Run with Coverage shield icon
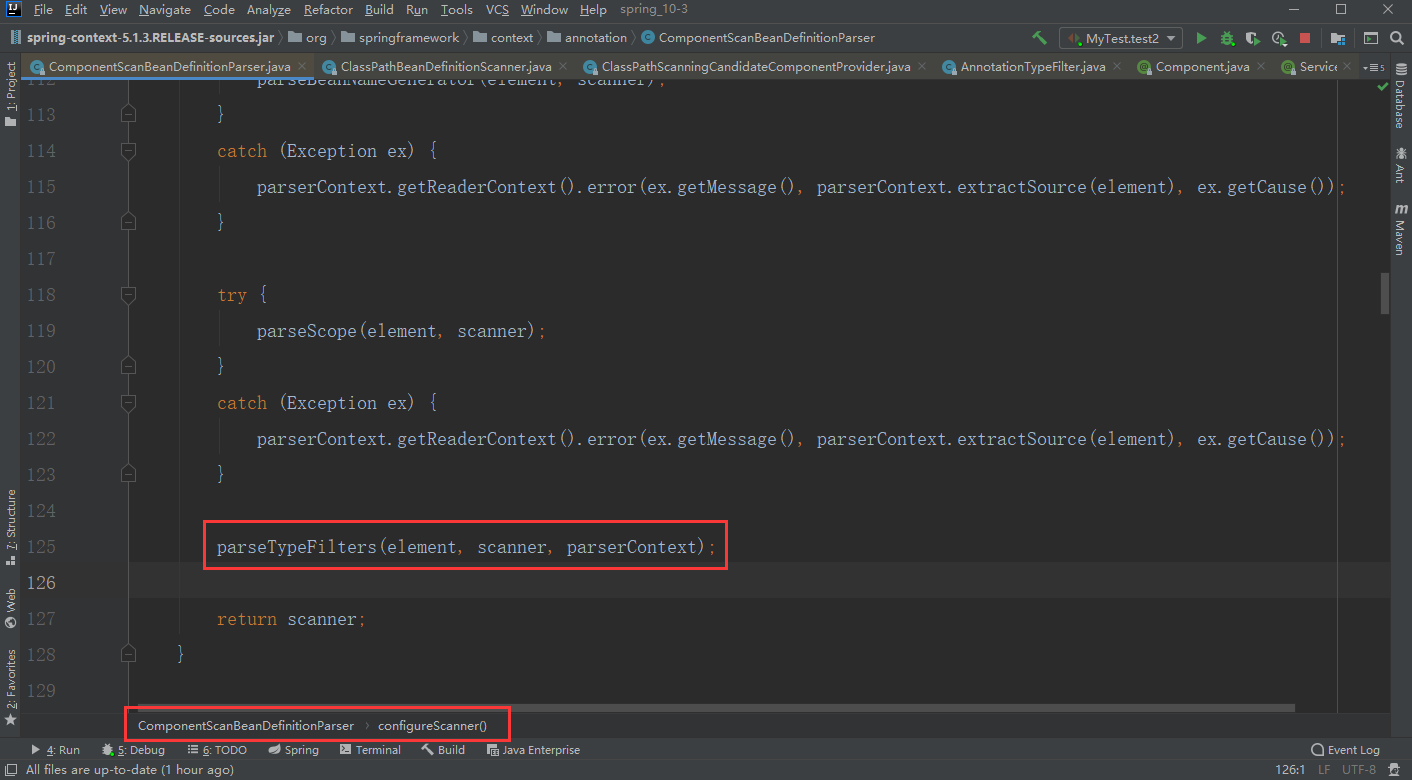This screenshot has width=1412, height=780. 1253,38
